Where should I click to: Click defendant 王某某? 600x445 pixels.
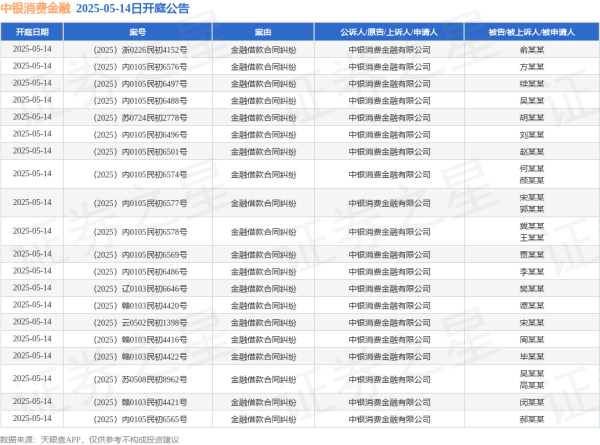point(532,238)
